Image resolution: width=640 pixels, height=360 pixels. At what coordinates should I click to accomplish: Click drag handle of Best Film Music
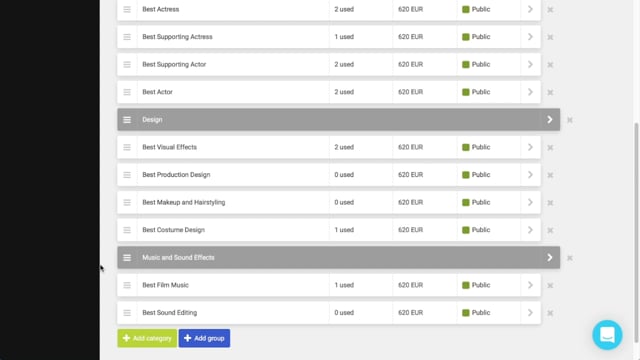click(127, 285)
